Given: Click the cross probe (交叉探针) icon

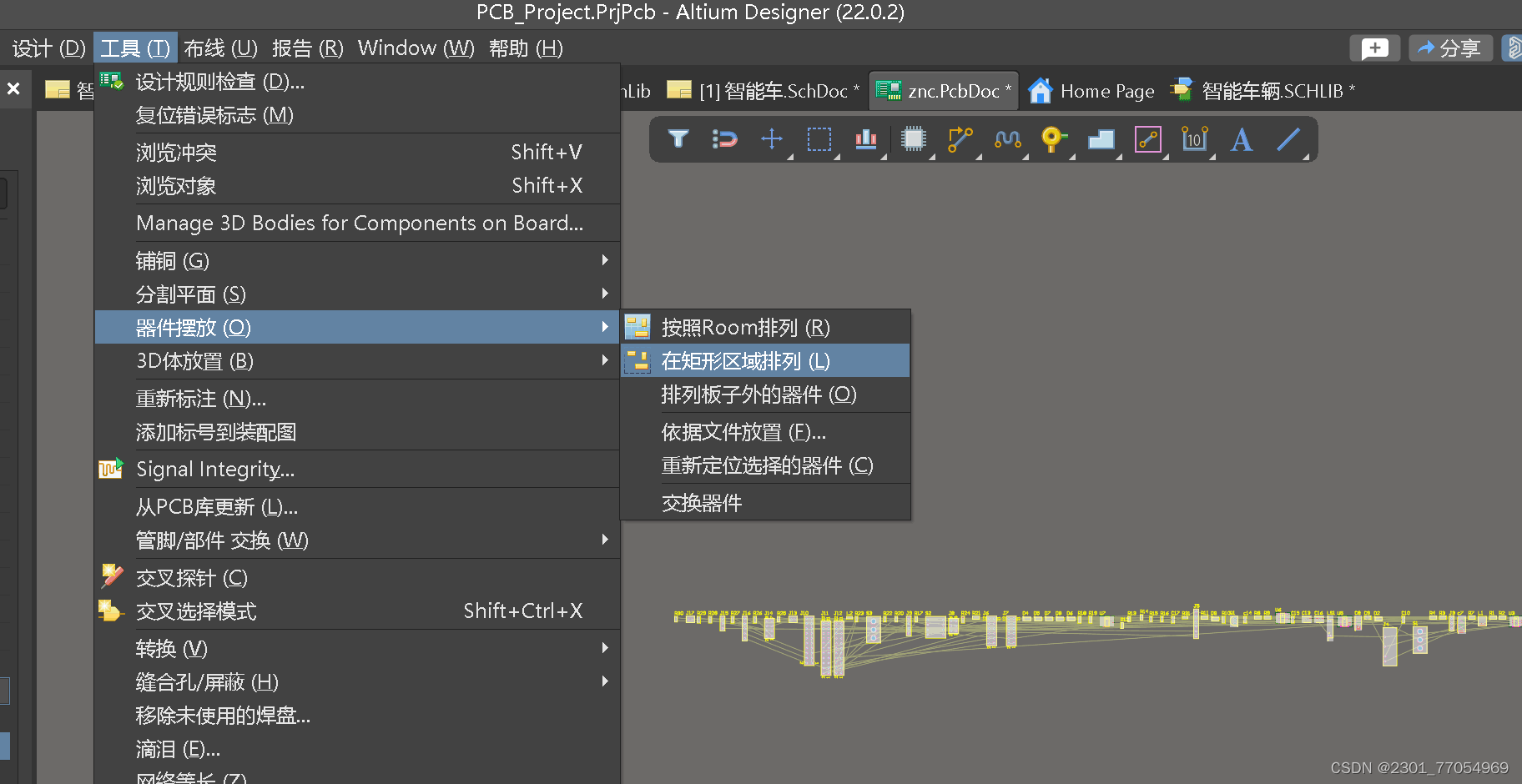Looking at the screenshot, I should (x=111, y=576).
